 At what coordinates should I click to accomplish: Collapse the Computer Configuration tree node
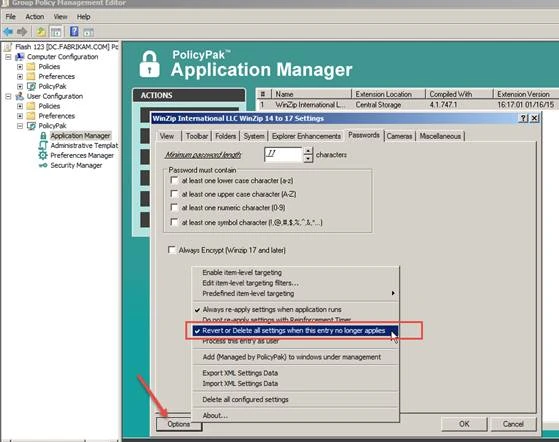click(x=8, y=57)
